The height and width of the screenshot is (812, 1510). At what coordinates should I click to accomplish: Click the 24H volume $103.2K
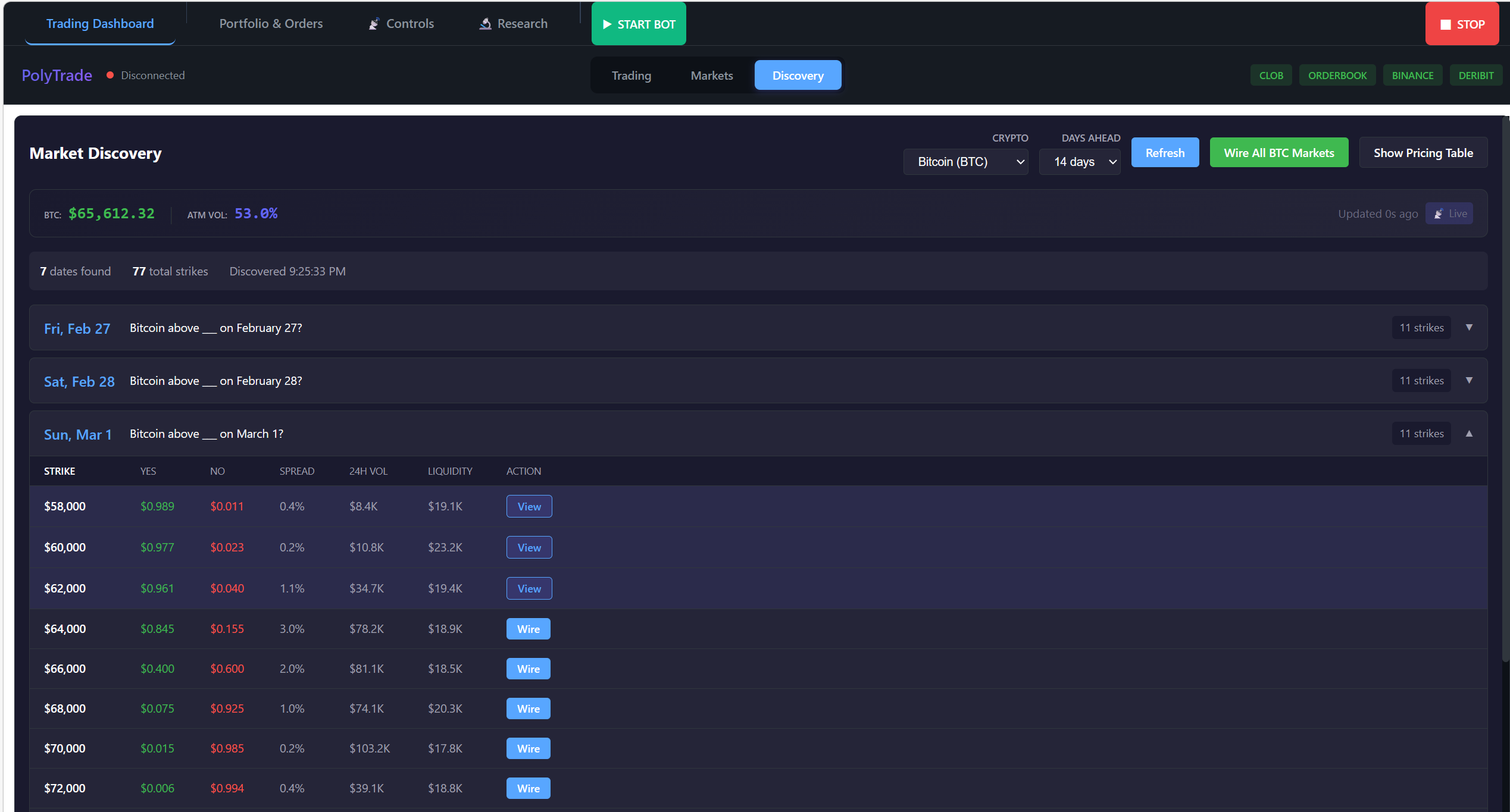[370, 748]
